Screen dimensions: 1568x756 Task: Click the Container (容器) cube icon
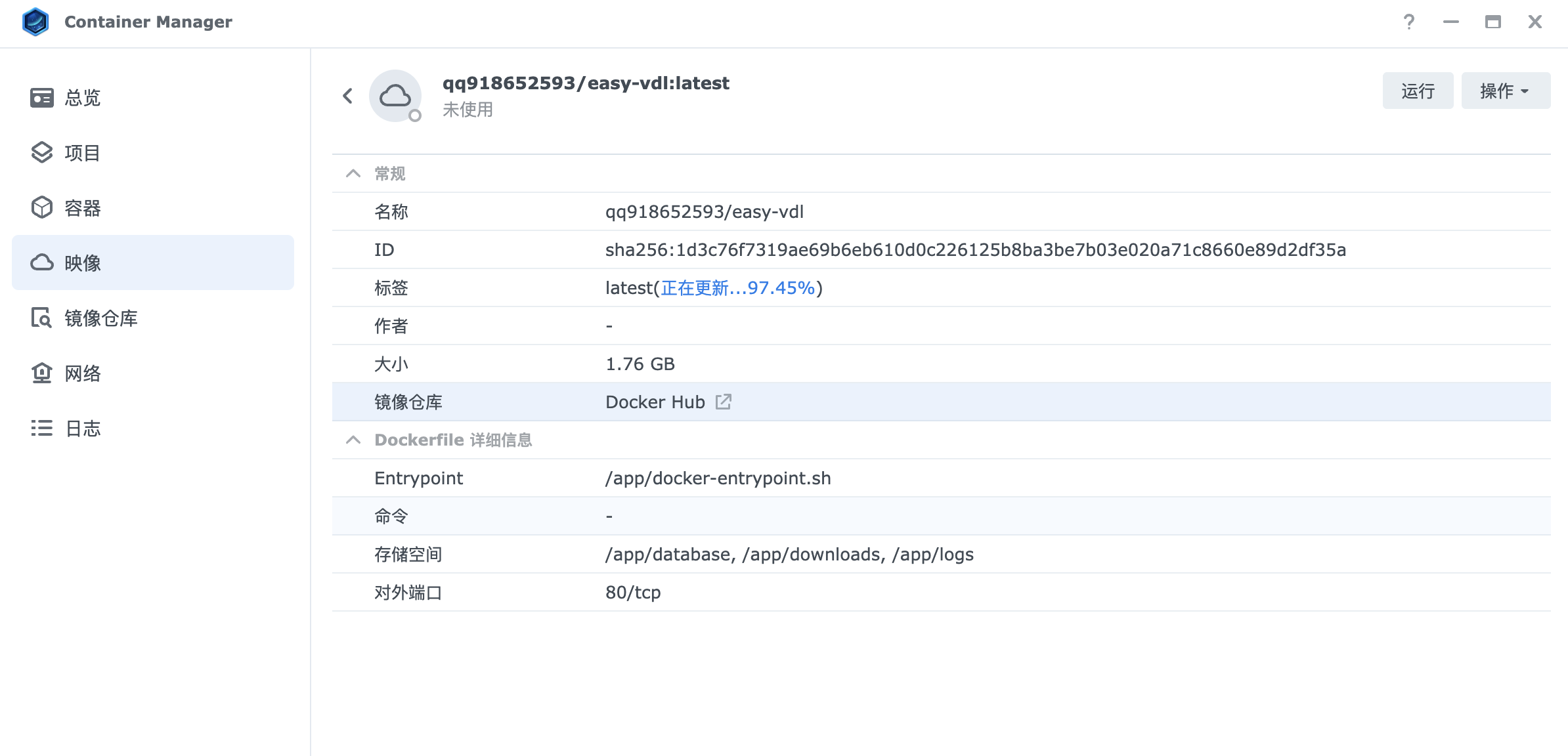coord(42,208)
